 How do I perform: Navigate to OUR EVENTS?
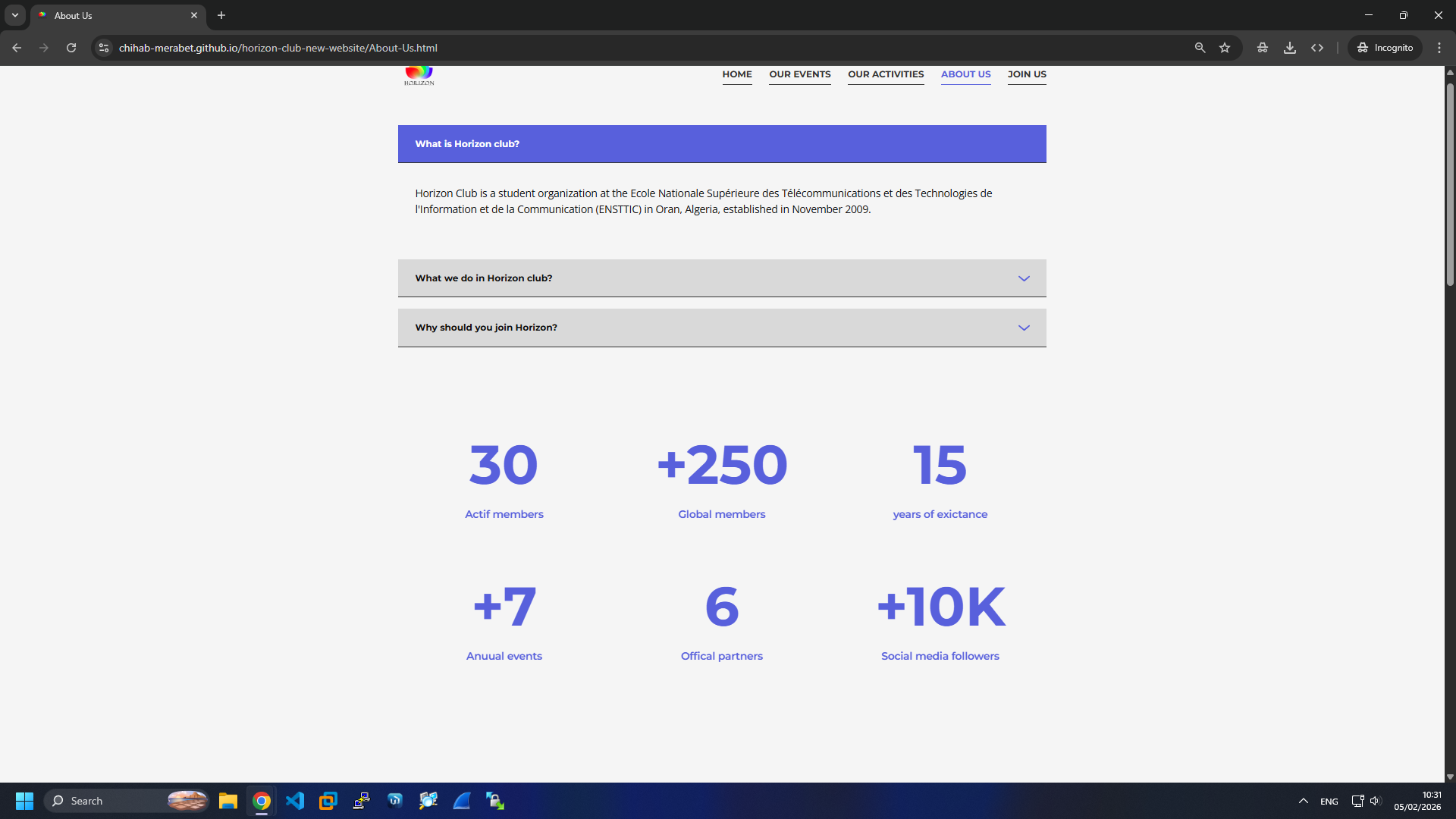[x=799, y=74]
